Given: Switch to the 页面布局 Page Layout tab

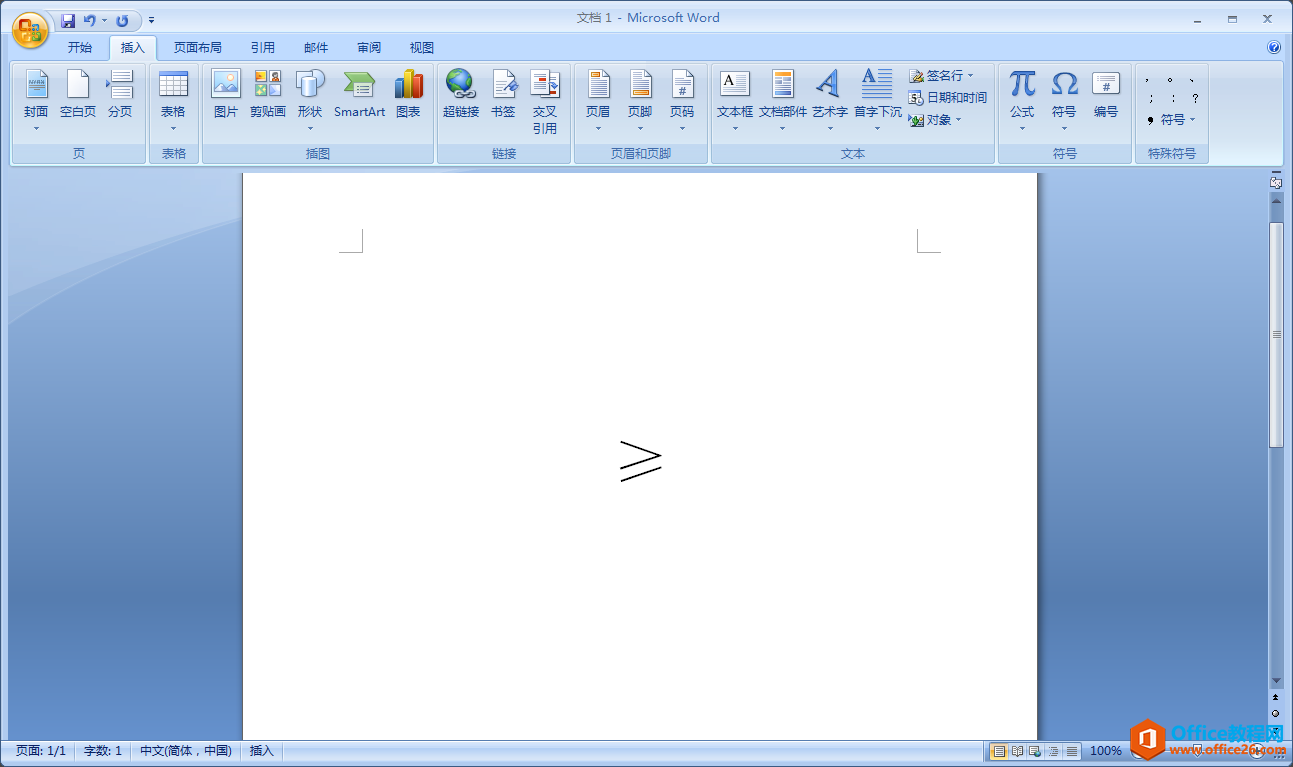Looking at the screenshot, I should [198, 47].
